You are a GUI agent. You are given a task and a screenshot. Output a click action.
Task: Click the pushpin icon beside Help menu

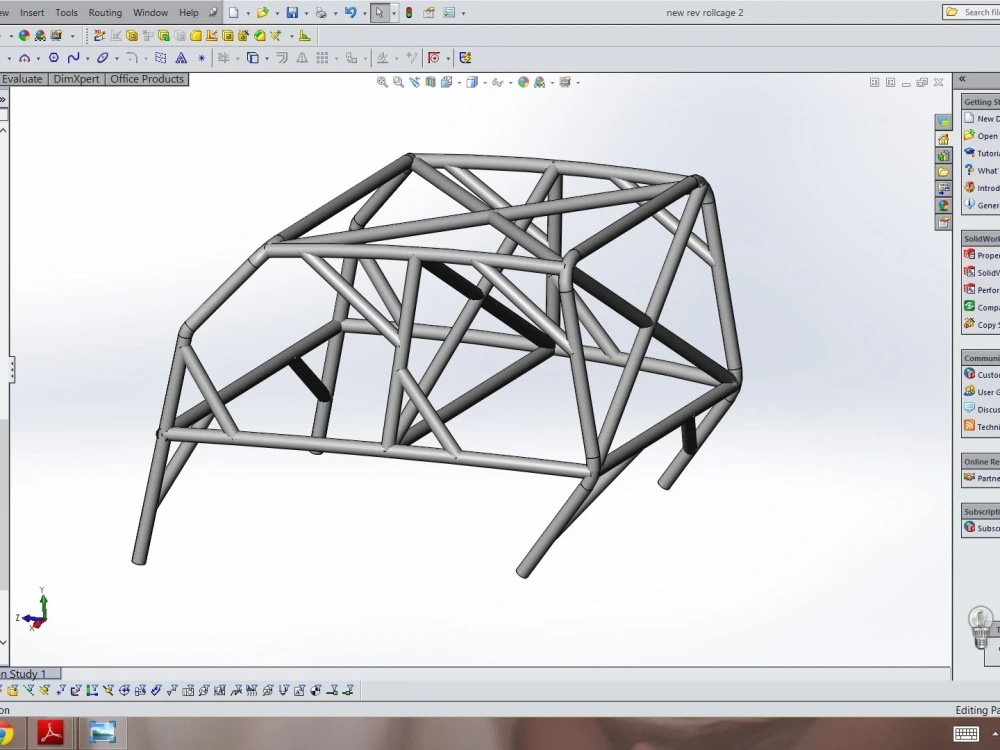coord(213,12)
